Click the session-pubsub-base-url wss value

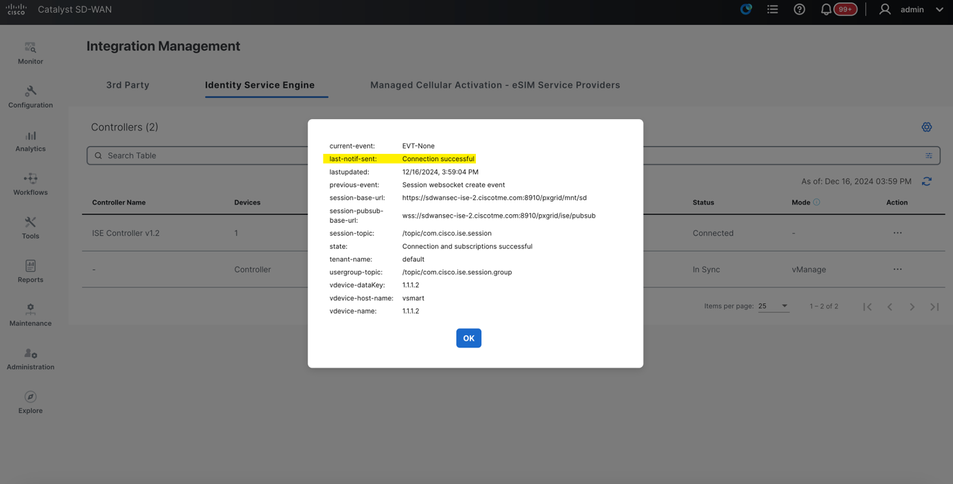(x=498, y=215)
